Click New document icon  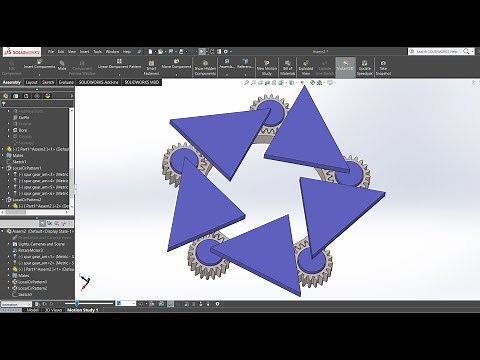click(150, 52)
